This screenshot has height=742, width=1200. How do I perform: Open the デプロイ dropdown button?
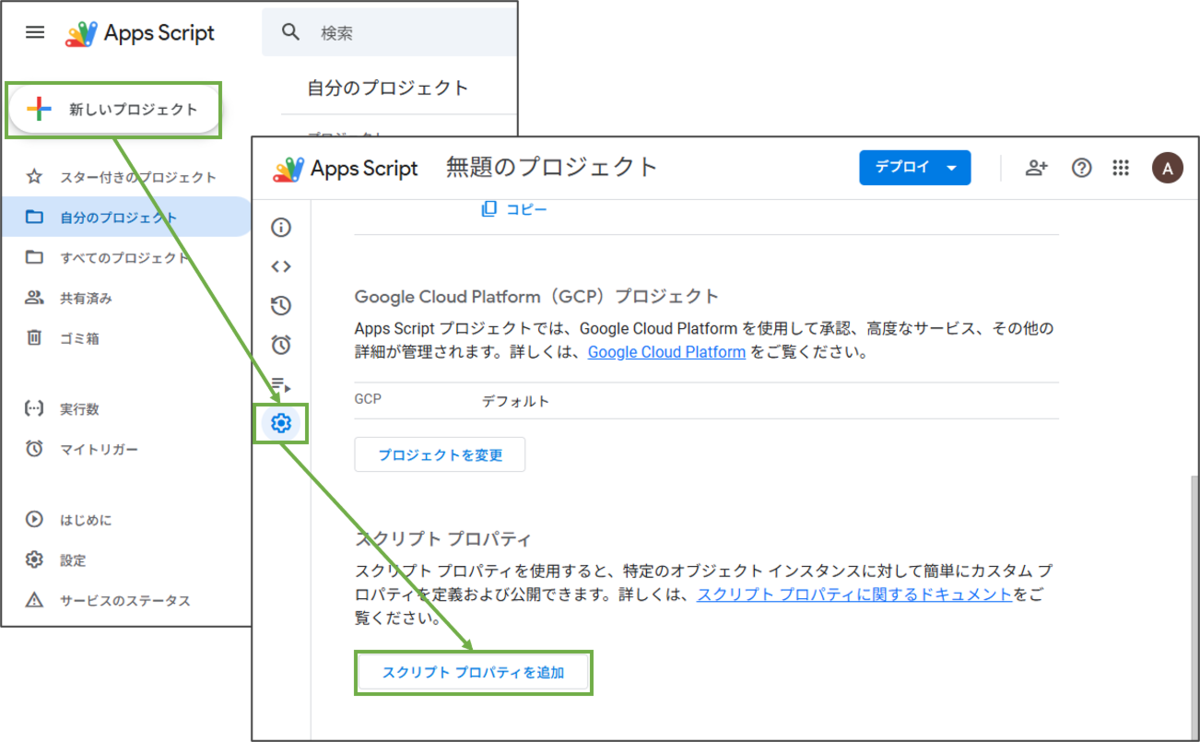tap(915, 168)
